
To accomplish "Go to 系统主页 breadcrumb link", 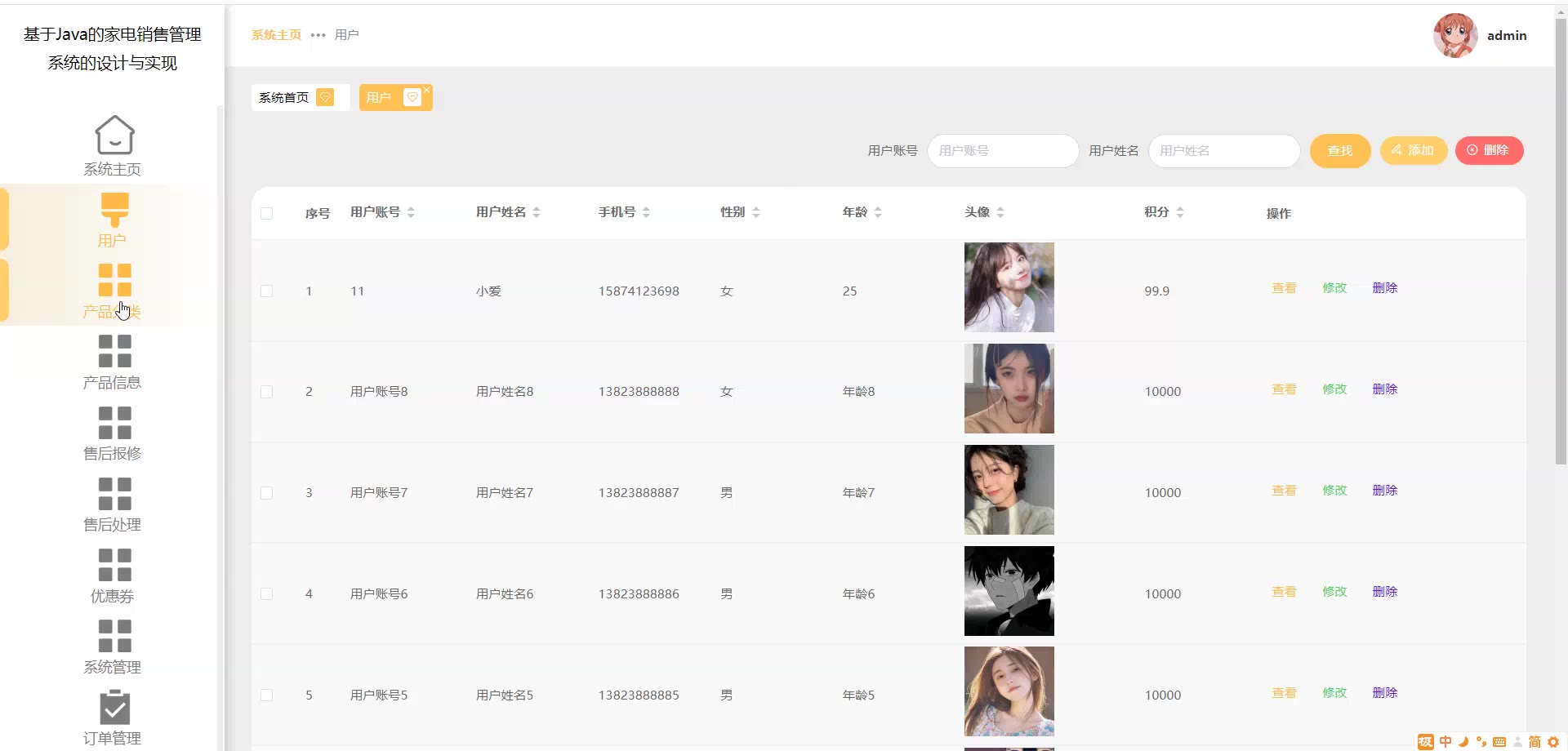I will (276, 35).
